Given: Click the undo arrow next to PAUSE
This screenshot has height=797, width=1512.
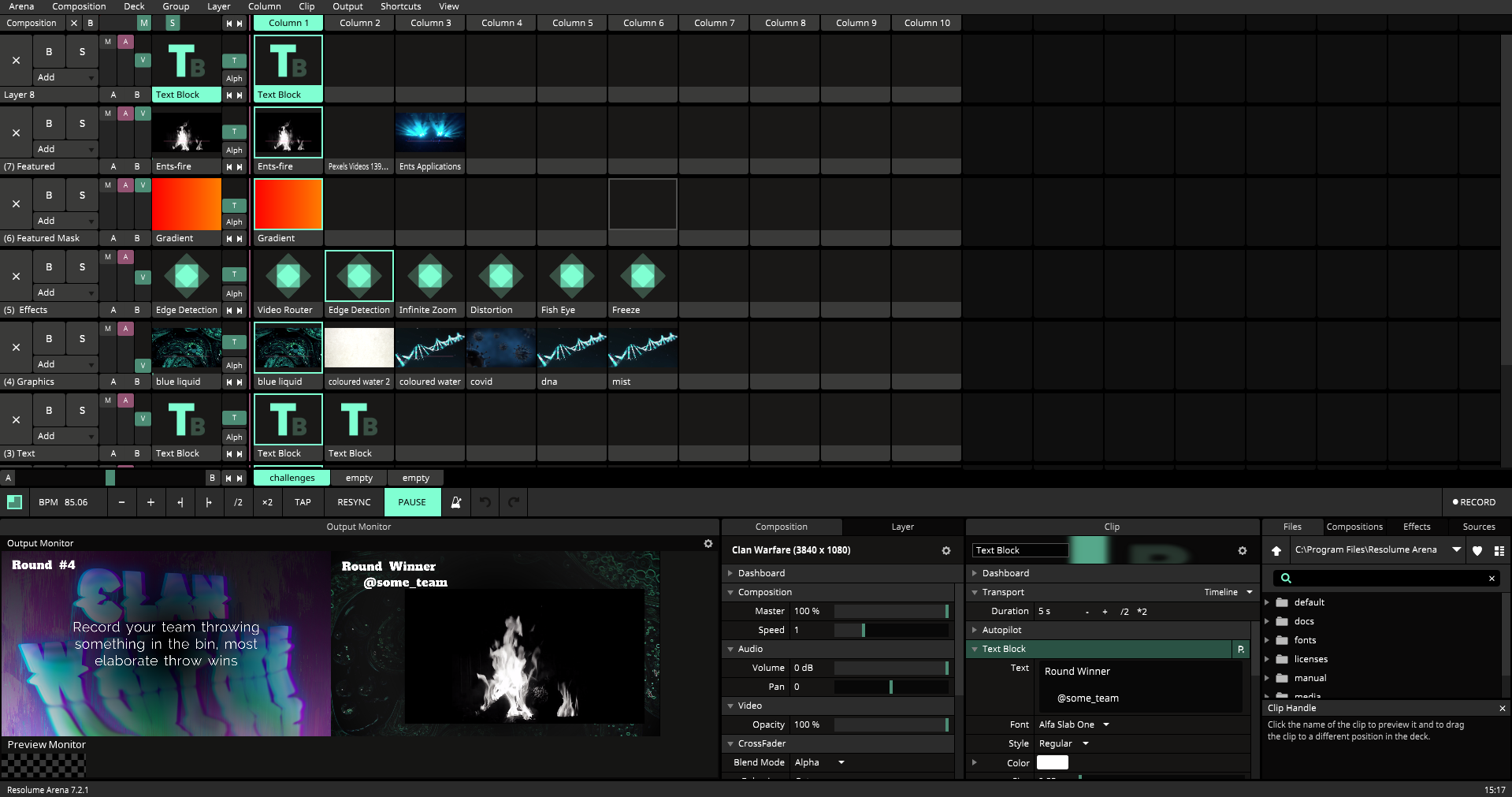Looking at the screenshot, I should 485,502.
